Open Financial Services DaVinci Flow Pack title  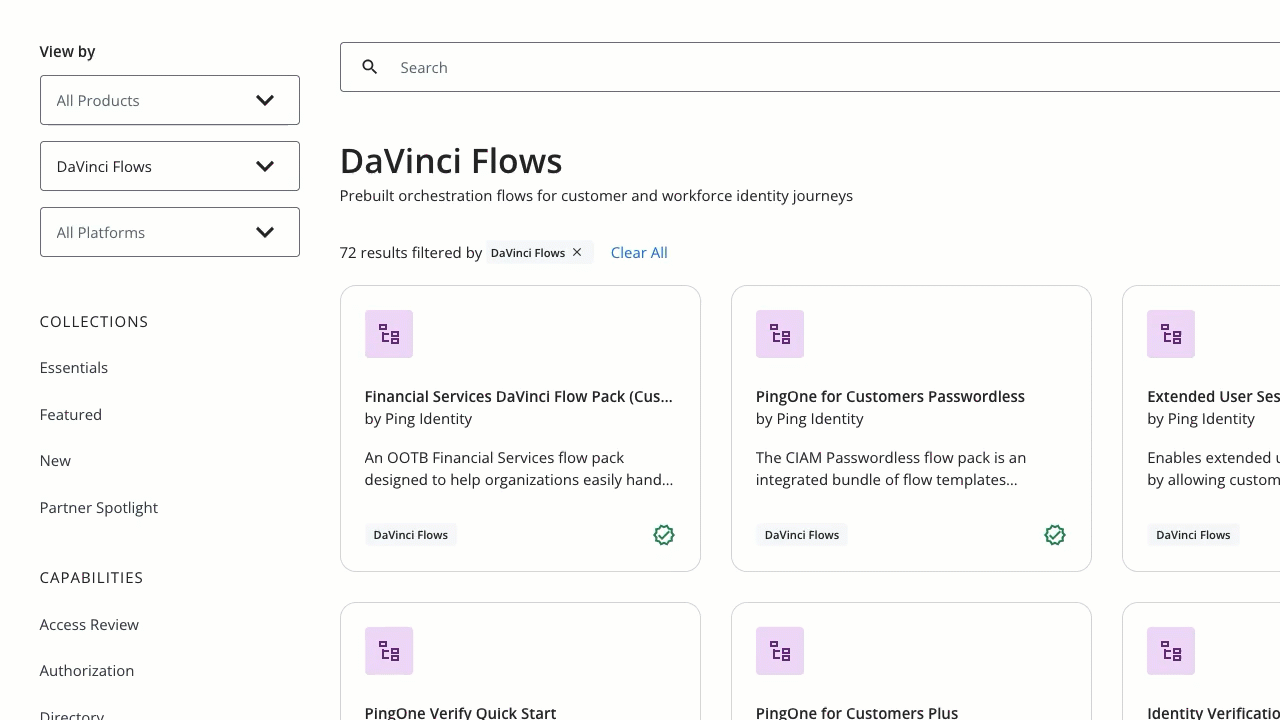pyautogui.click(x=519, y=396)
